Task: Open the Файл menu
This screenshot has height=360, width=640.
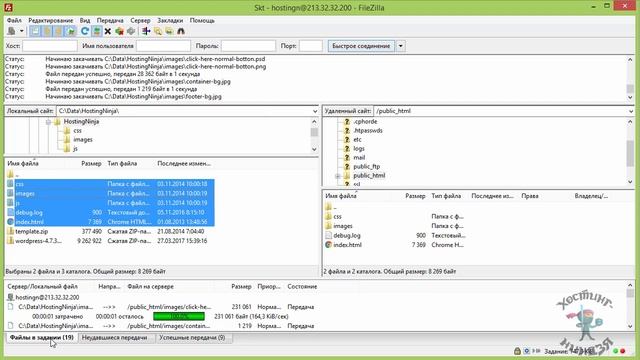Action: (14, 20)
